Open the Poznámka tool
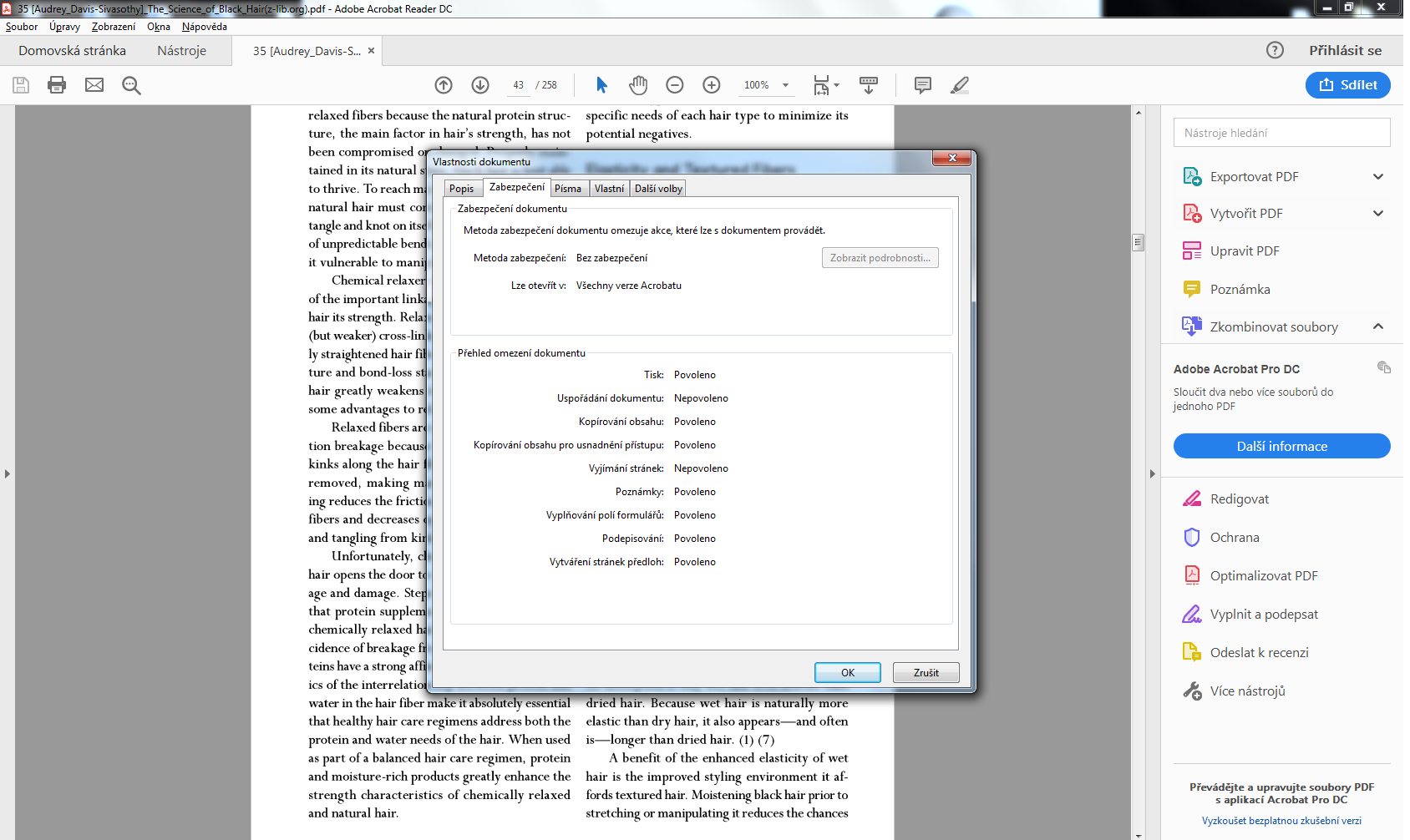 1240,290
